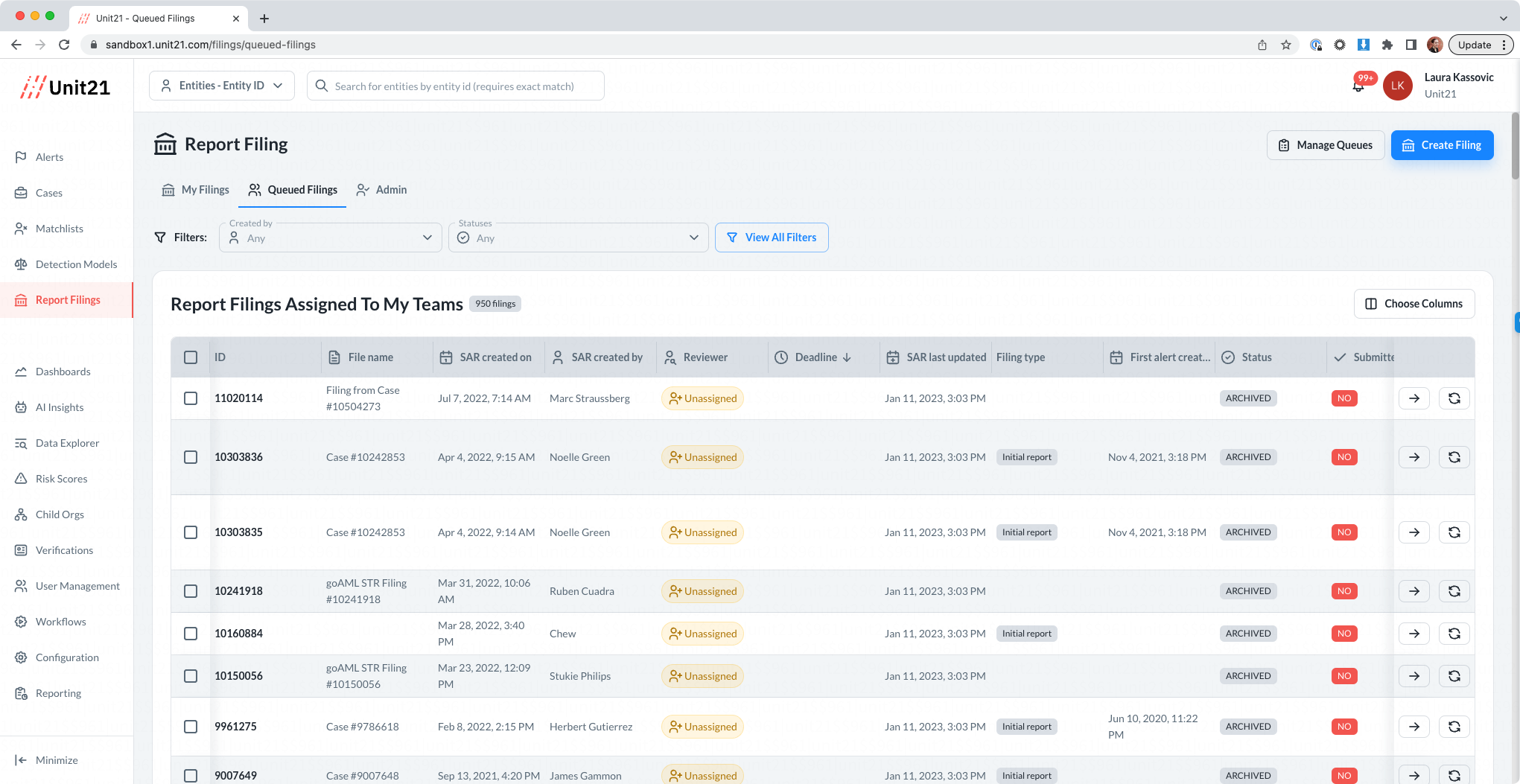
Task: Check the box for filing 10241918
Action: click(191, 591)
